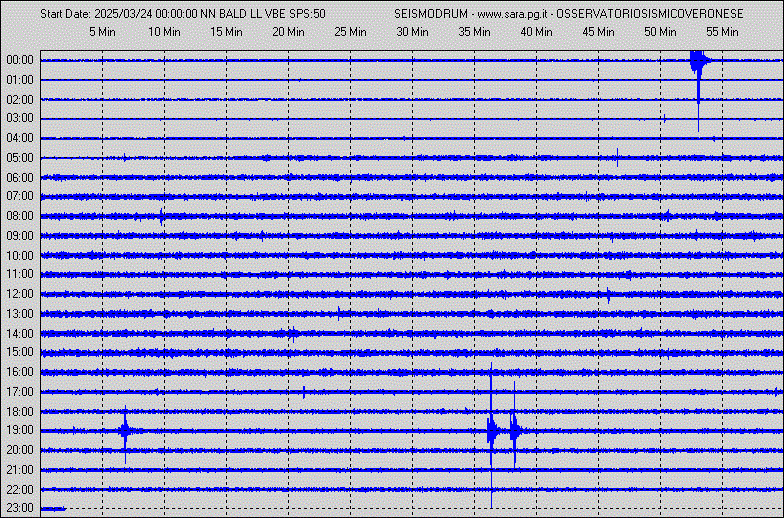The width and height of the screenshot is (784, 518).
Task: Click the 15:00 hour row label
Action: pos(20,352)
